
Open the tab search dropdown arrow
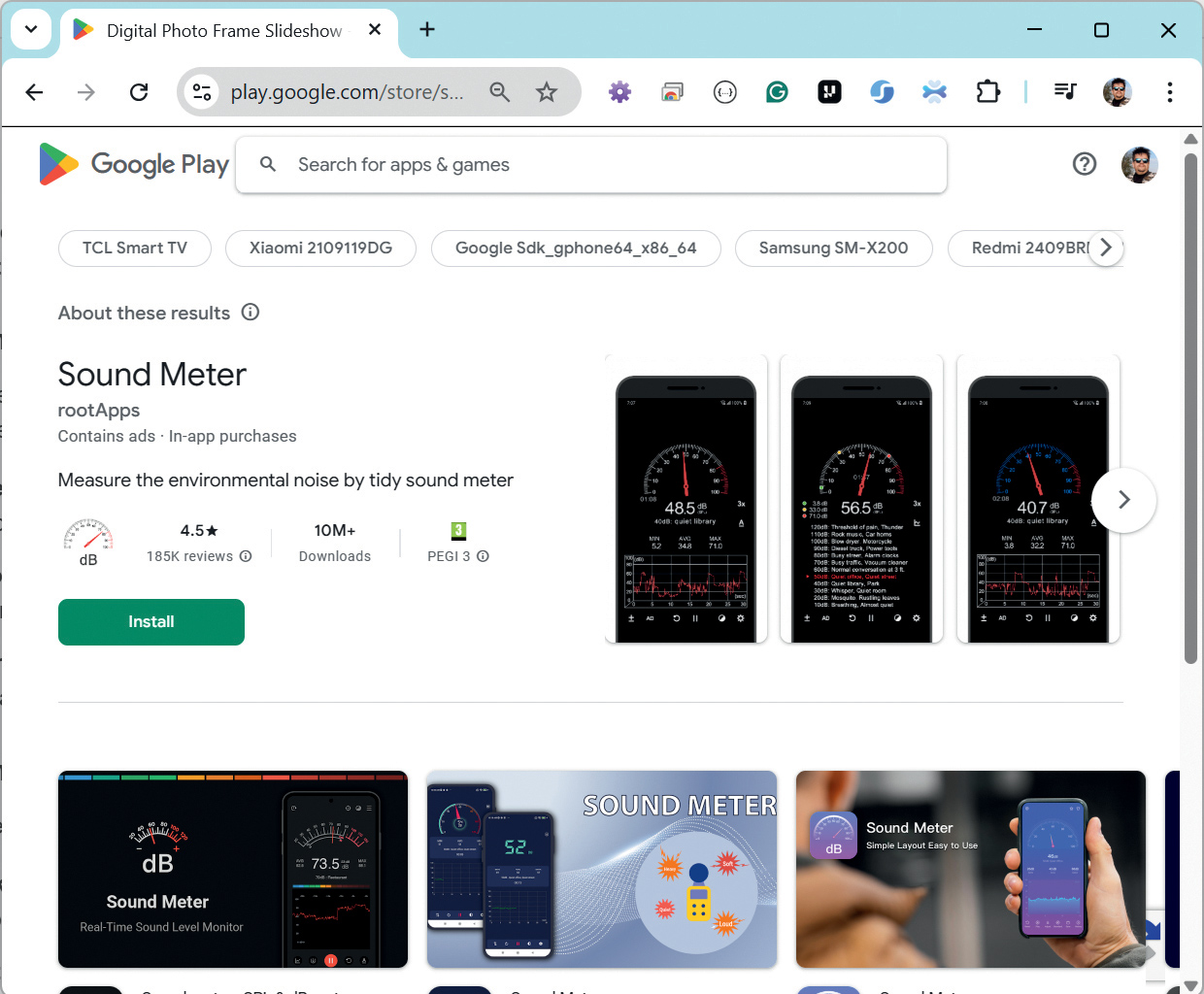31,29
